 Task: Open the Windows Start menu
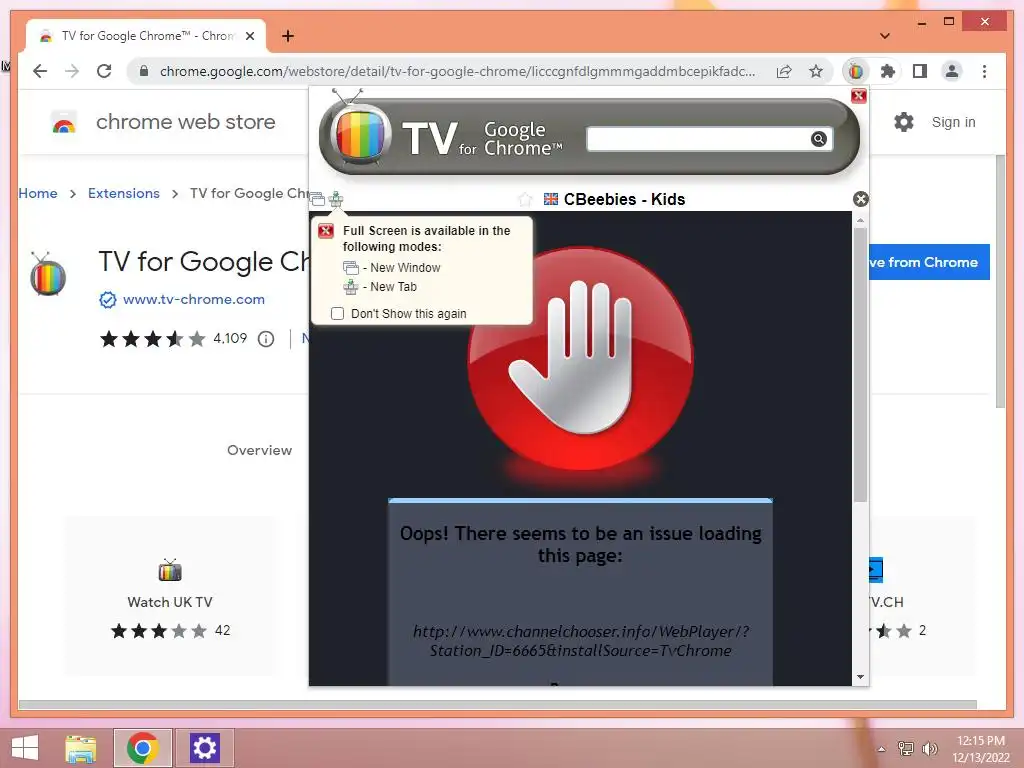[25, 748]
